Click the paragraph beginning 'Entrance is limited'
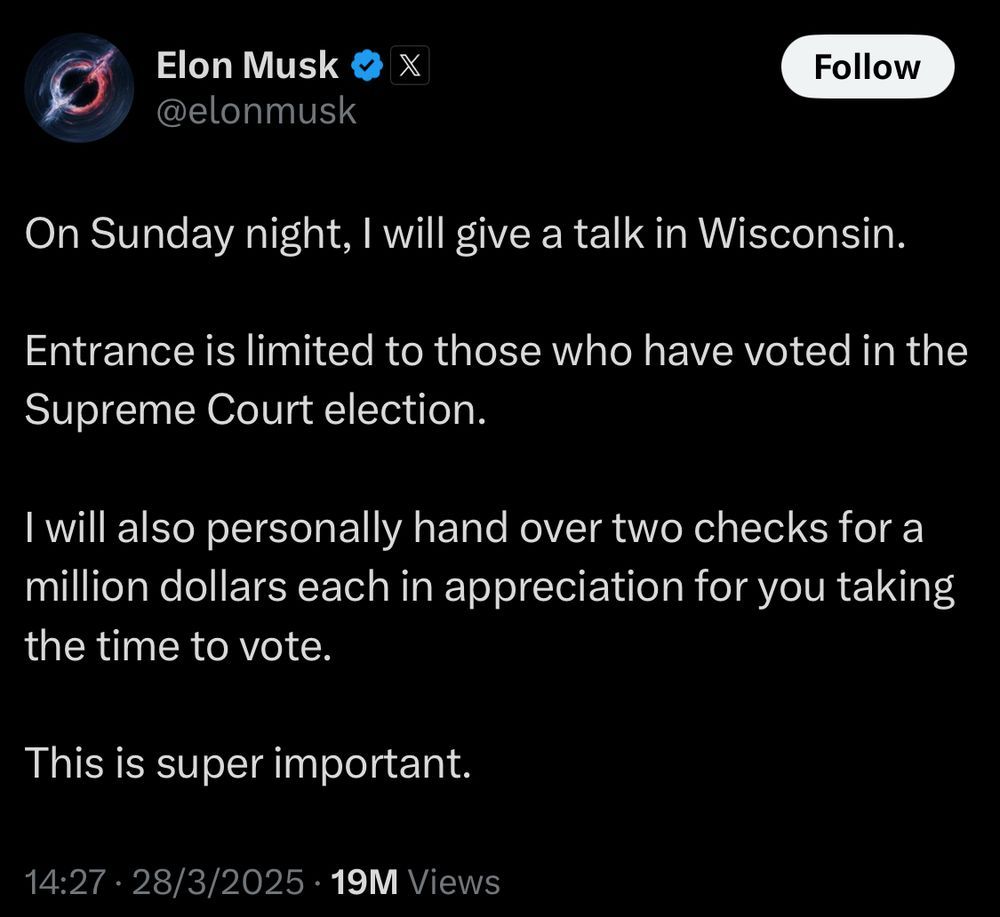Image resolution: width=1000 pixels, height=917 pixels. tap(496, 380)
